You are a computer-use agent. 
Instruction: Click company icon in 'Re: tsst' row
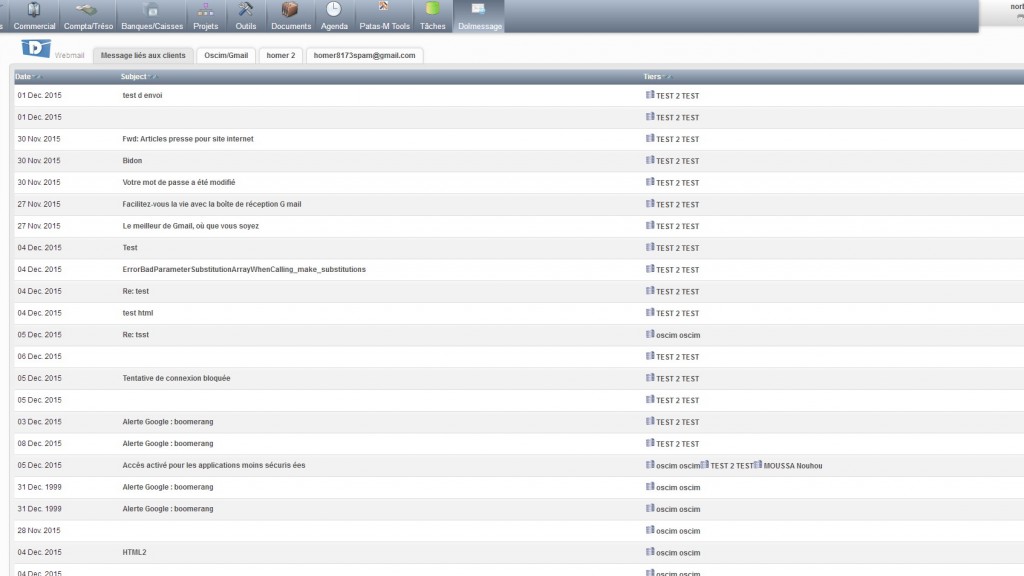(650, 334)
